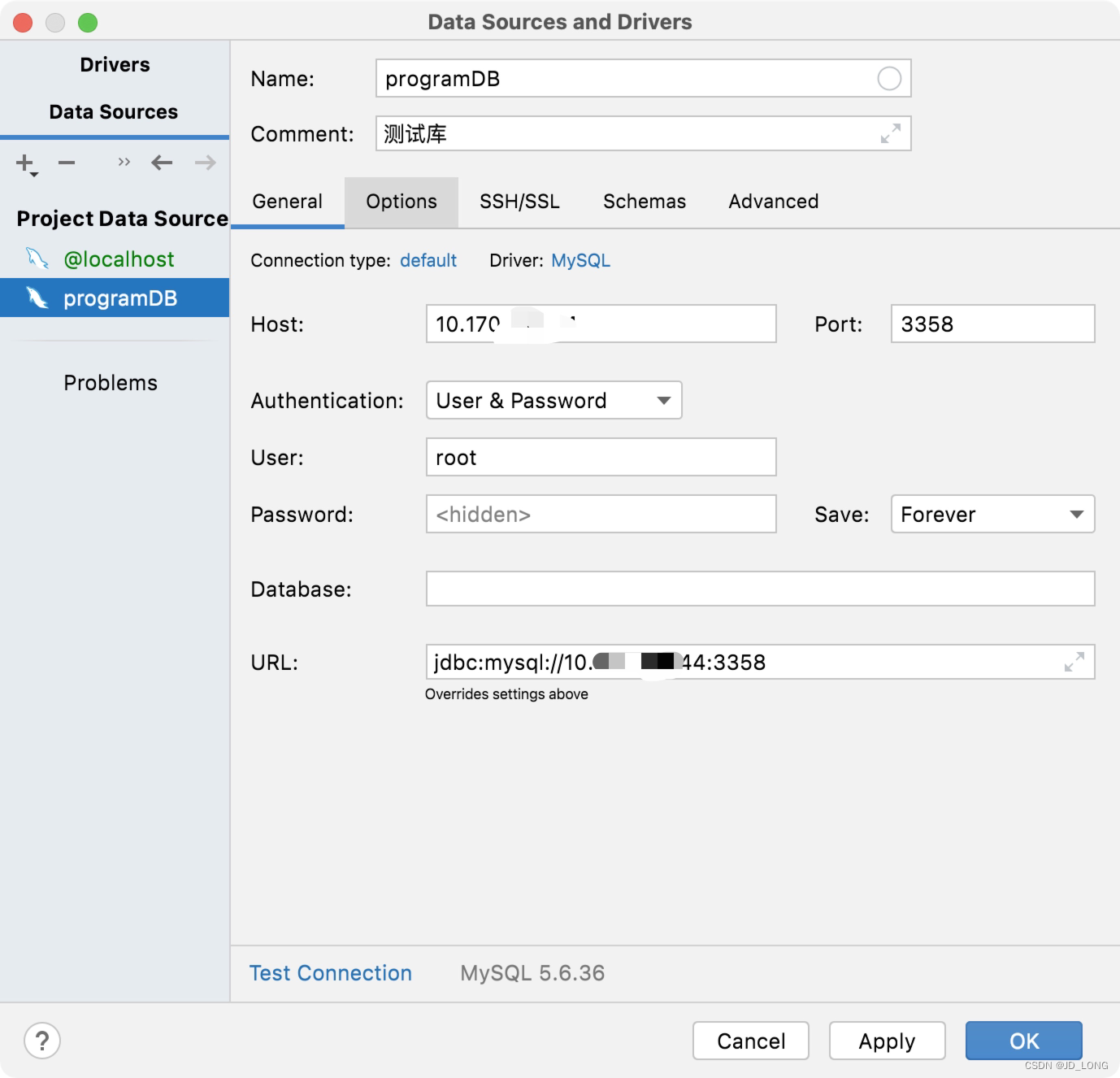Open the Drivers tab in sidebar
The width and height of the screenshot is (1120, 1078).
115,65
